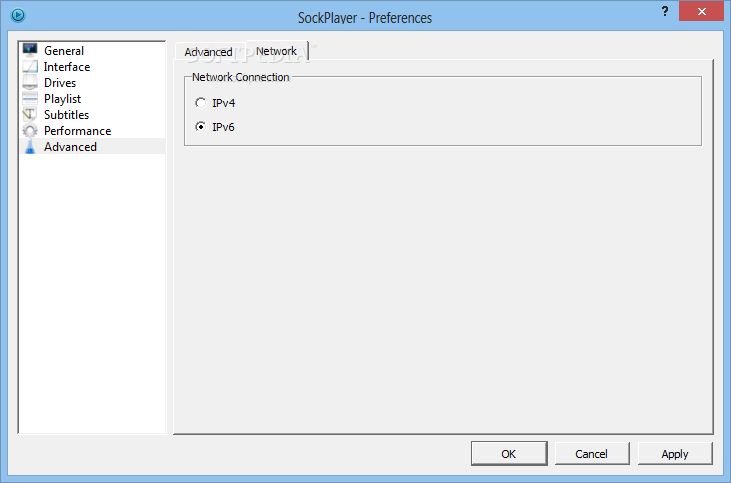Open the Playlist preferences category

point(92,99)
